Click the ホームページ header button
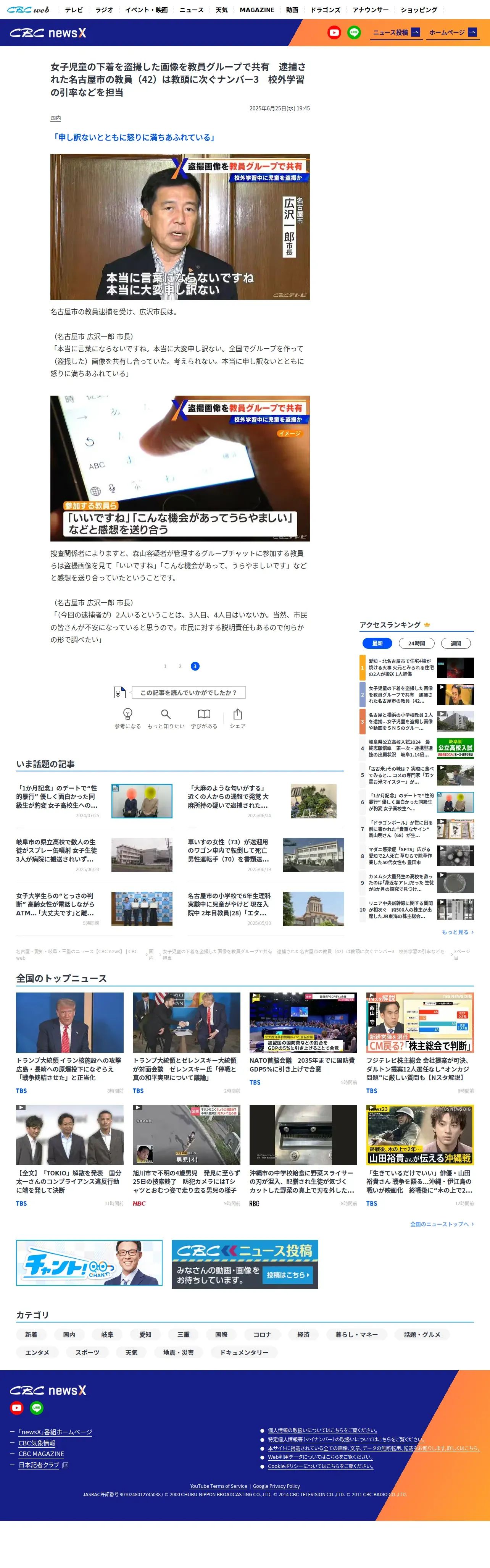The width and height of the screenshot is (490, 1568). pyautogui.click(x=453, y=33)
